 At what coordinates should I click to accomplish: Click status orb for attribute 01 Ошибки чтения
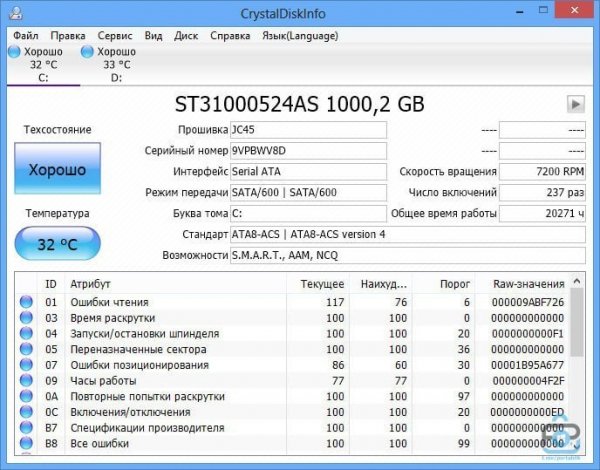[x=26, y=302]
